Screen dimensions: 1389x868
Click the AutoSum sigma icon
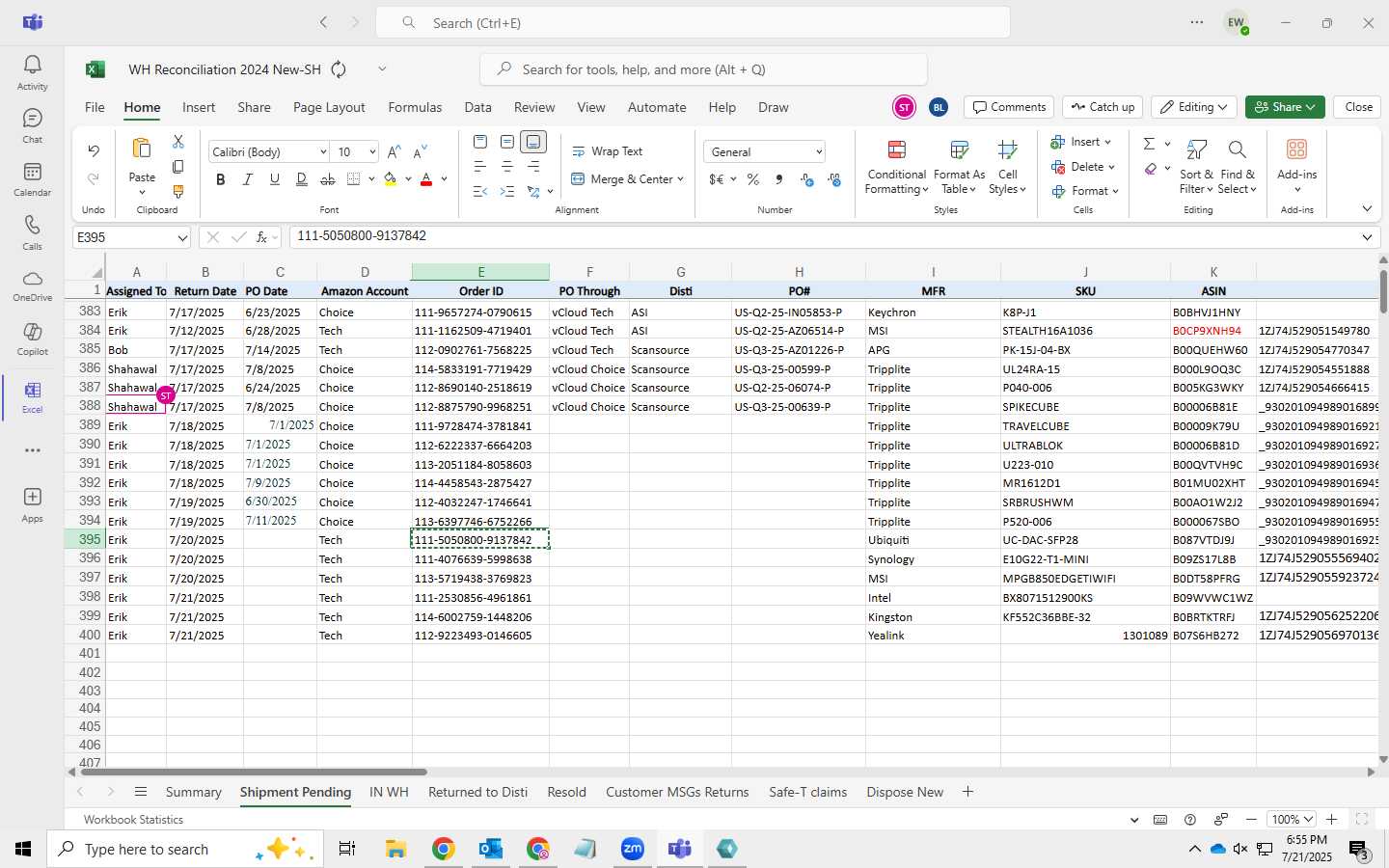tap(1149, 143)
